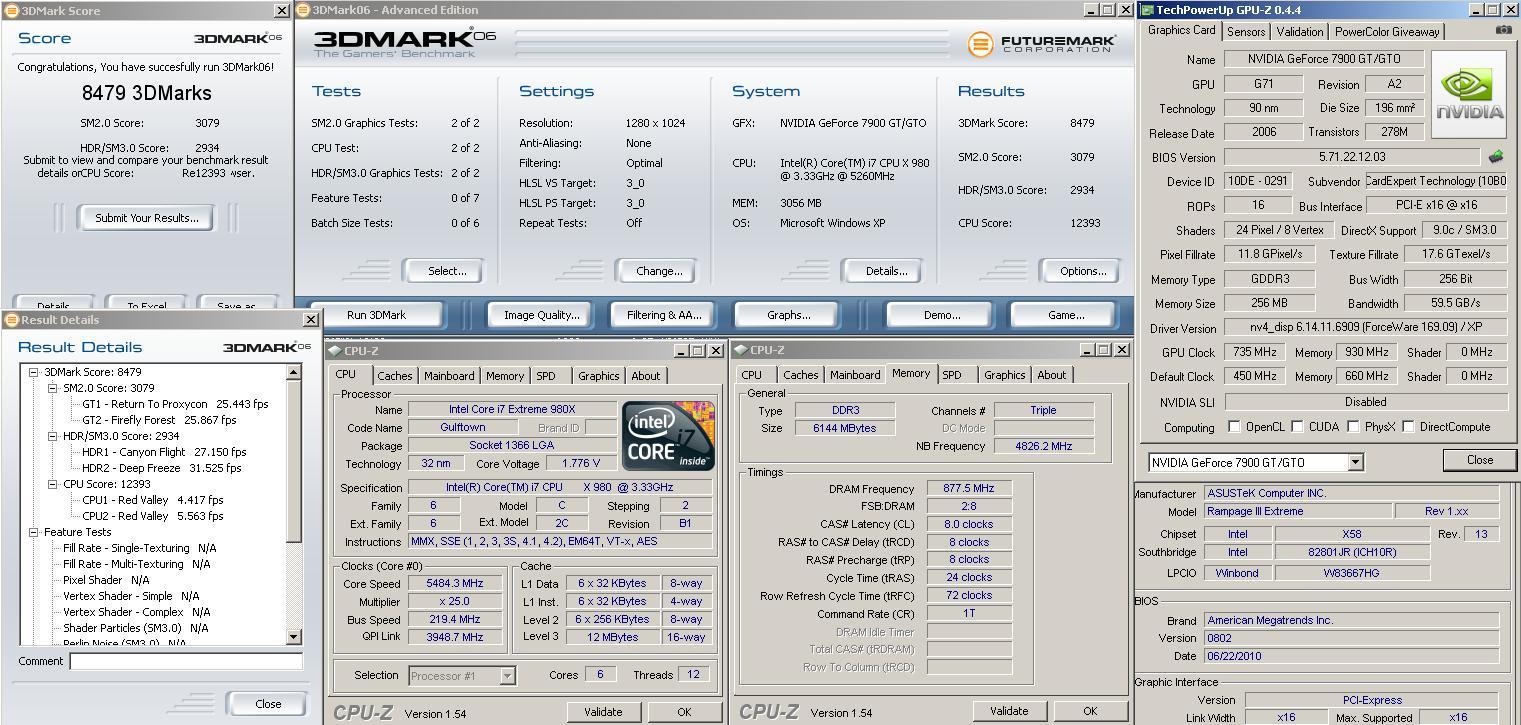
Task: Click Validate in the left CPU-Z window
Action: 602,712
